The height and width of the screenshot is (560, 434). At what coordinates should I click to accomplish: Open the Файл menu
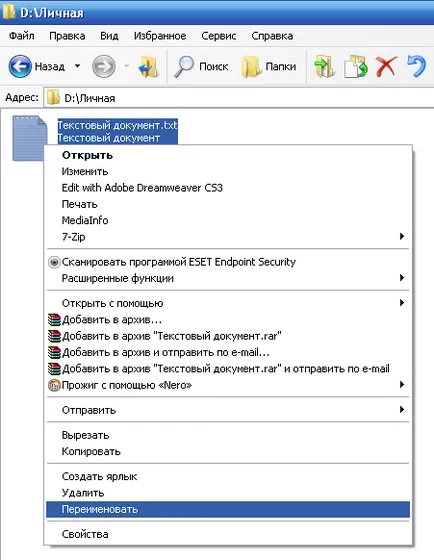[x=22, y=36]
